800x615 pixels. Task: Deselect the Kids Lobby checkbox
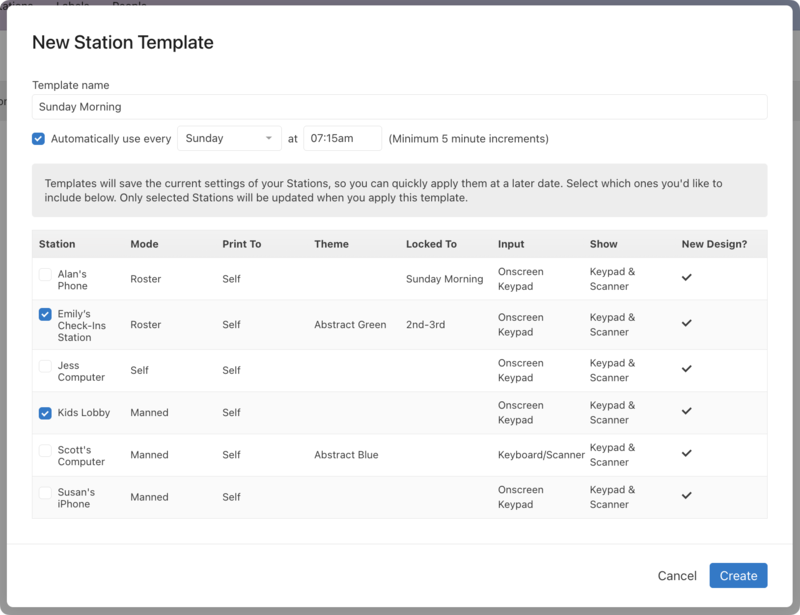pos(45,413)
